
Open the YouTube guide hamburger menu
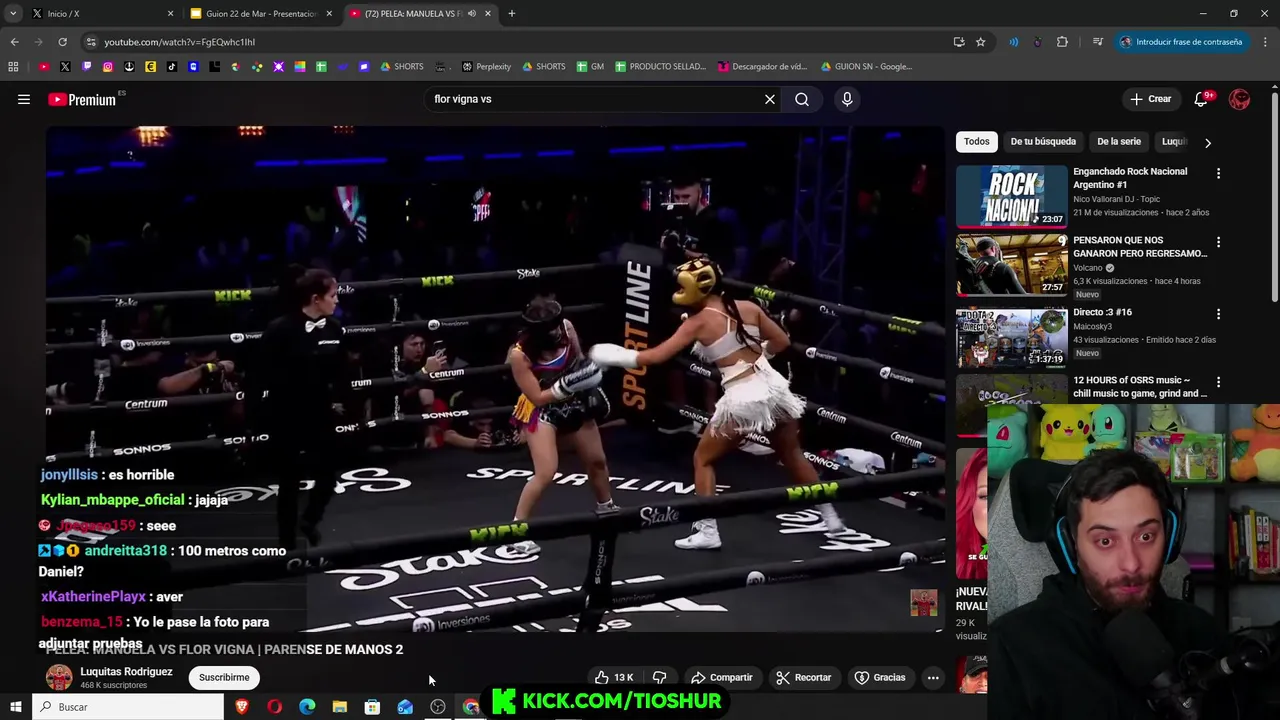point(24,99)
